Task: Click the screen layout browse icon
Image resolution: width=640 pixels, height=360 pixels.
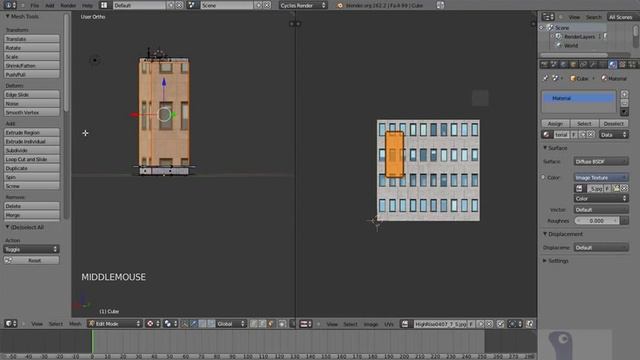Action: pos(104,5)
